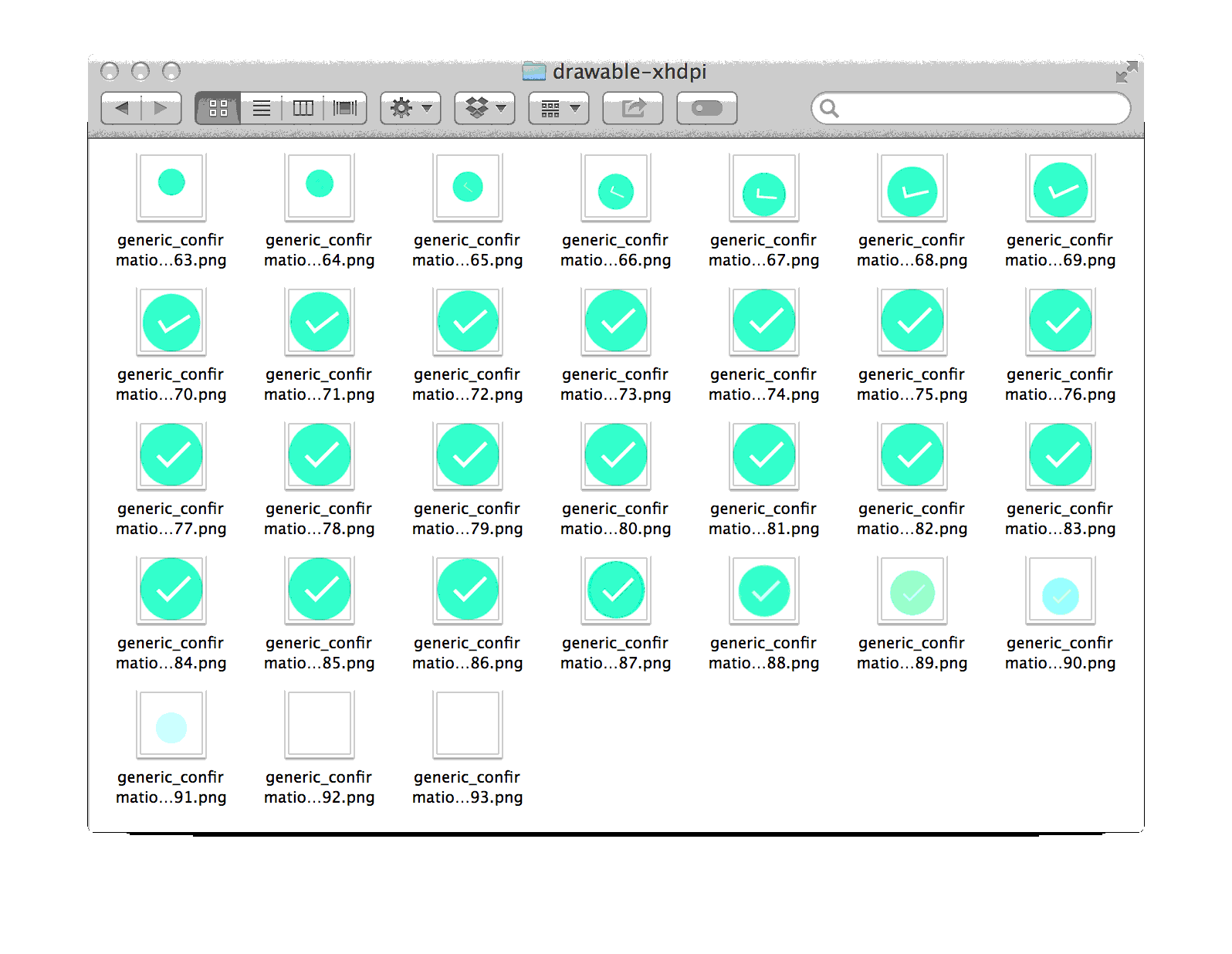Screen dimensions: 1232x954
Task: Select checkmark icon of file 85.png
Action: point(320,590)
